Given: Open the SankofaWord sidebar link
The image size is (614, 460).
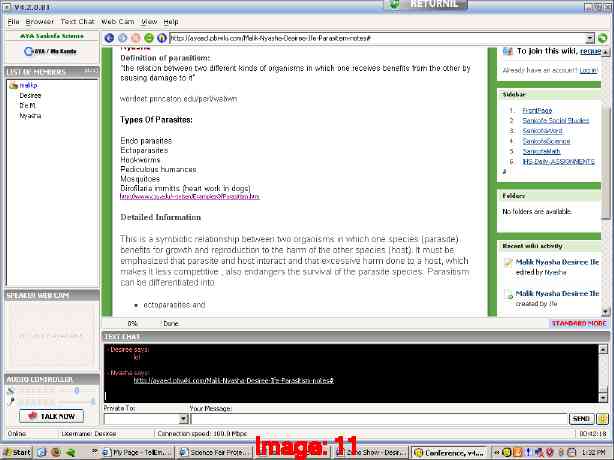Looking at the screenshot, I should (x=542, y=131).
